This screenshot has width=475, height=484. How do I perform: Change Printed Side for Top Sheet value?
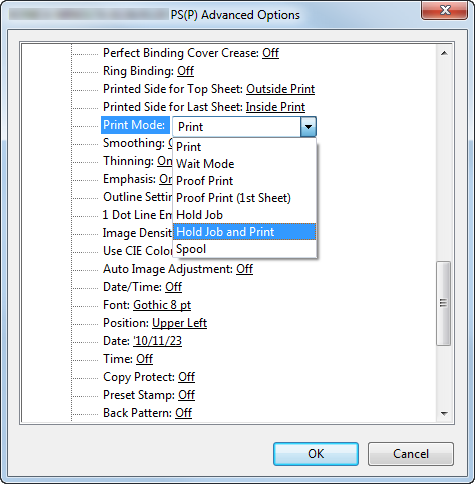tap(280, 89)
